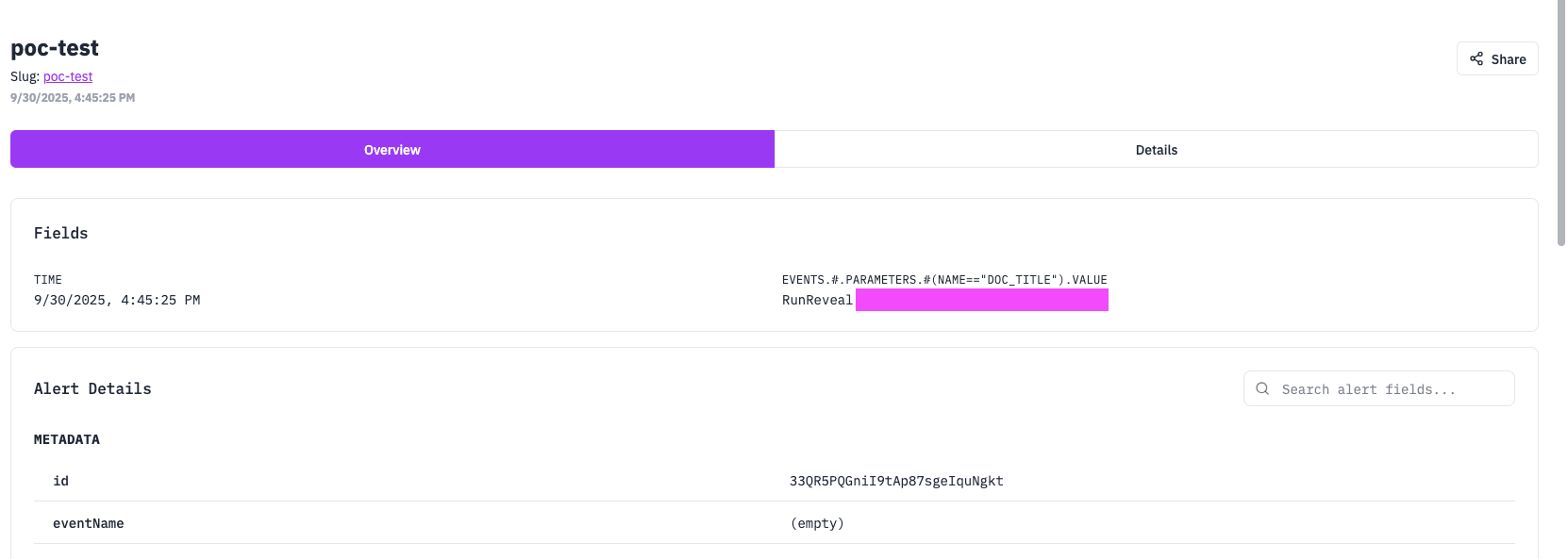The height and width of the screenshot is (559, 1568).
Task: Click the id value 33QR5PQGniI9tAp87sgeIquNgkt
Action: pyautogui.click(x=896, y=481)
